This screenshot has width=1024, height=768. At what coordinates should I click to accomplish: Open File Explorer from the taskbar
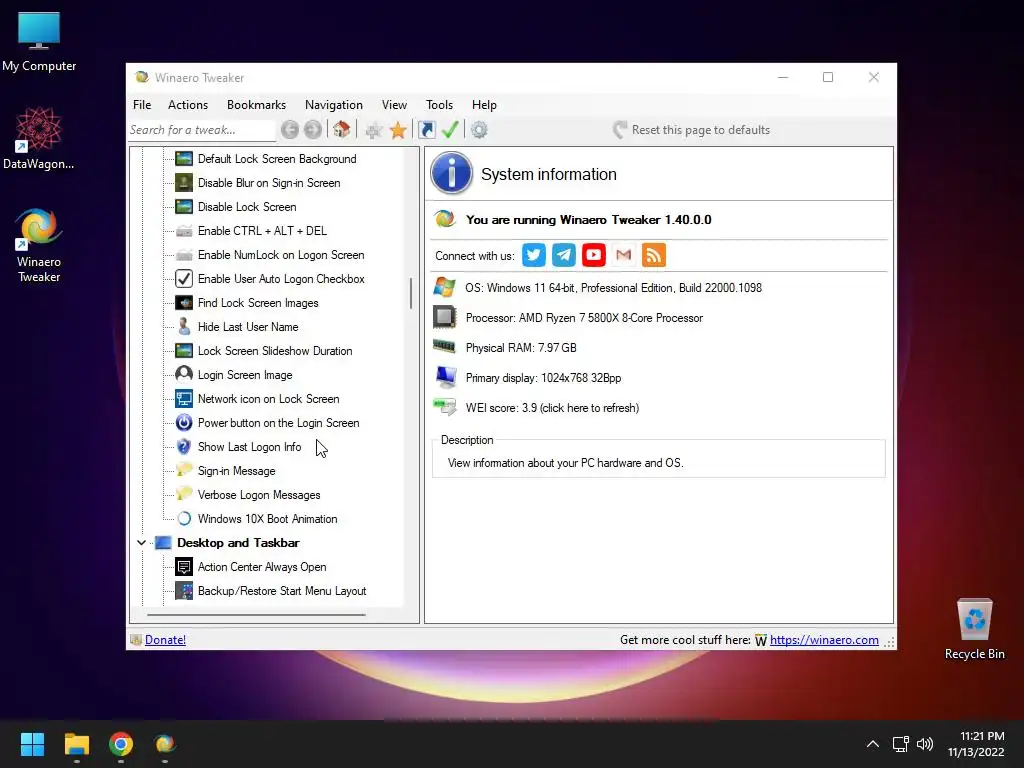click(x=76, y=744)
